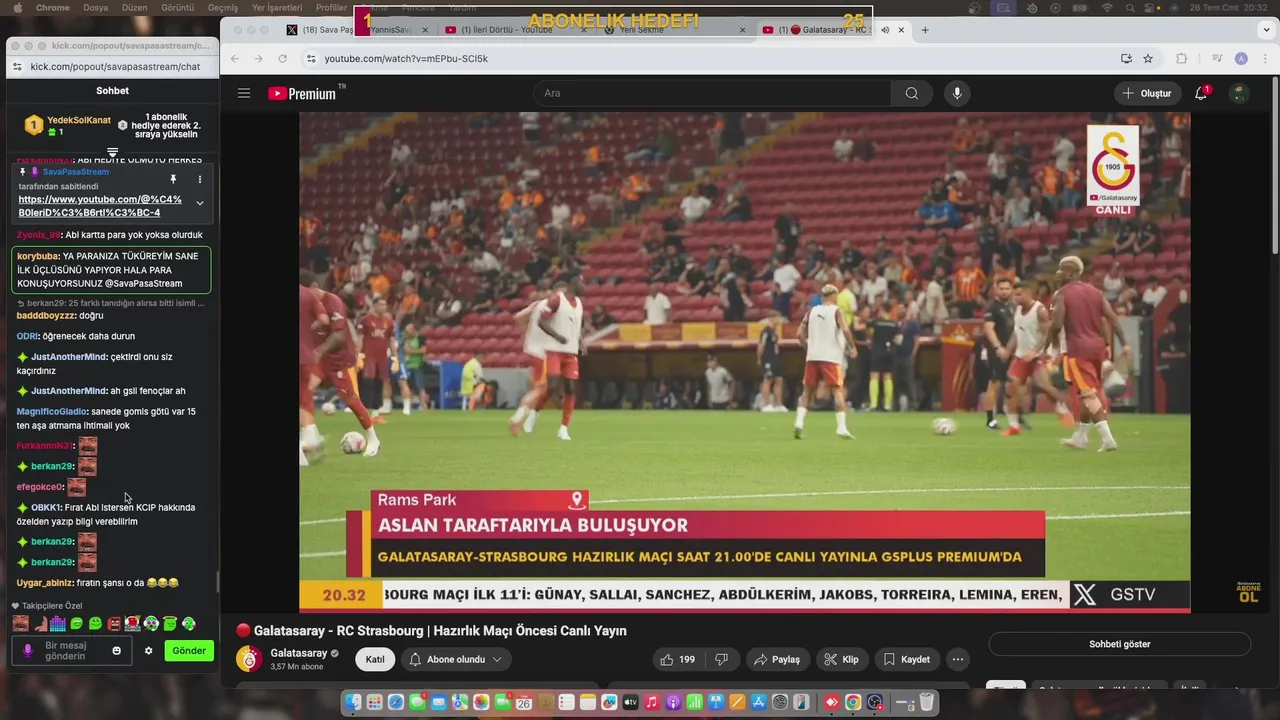Click the Kaydet save button
The height and width of the screenshot is (720, 1280).
(907, 659)
